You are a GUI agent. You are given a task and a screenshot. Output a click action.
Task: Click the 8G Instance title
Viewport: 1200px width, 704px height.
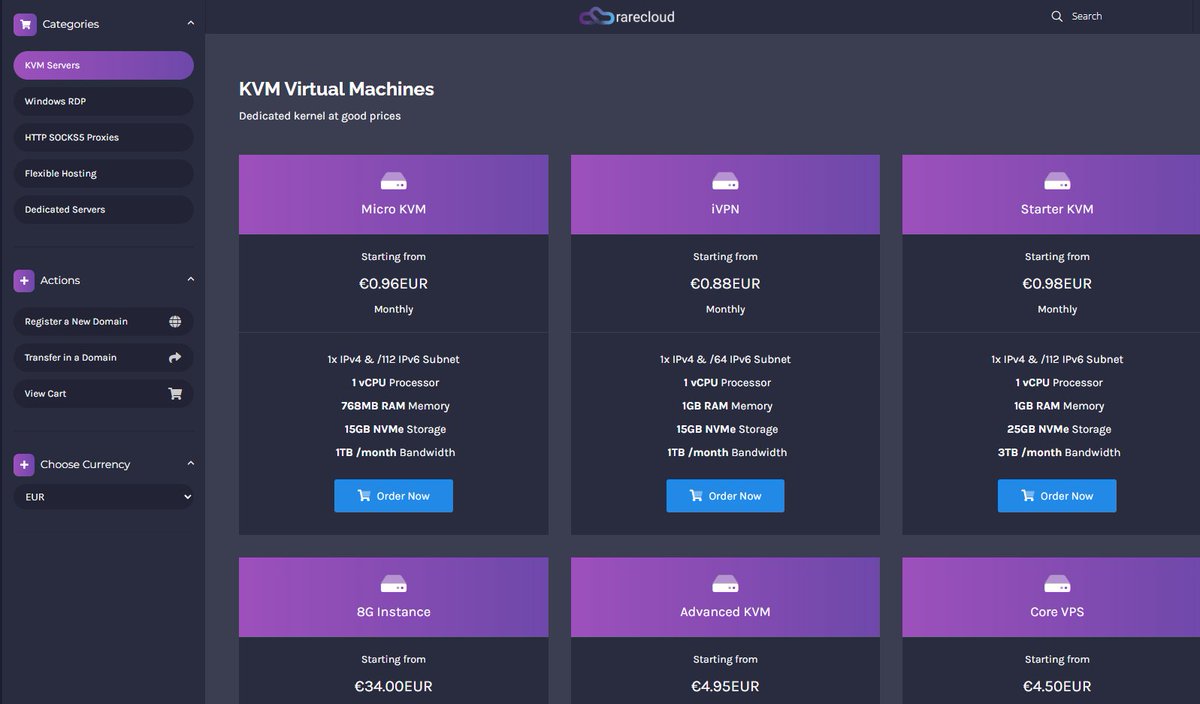[393, 612]
